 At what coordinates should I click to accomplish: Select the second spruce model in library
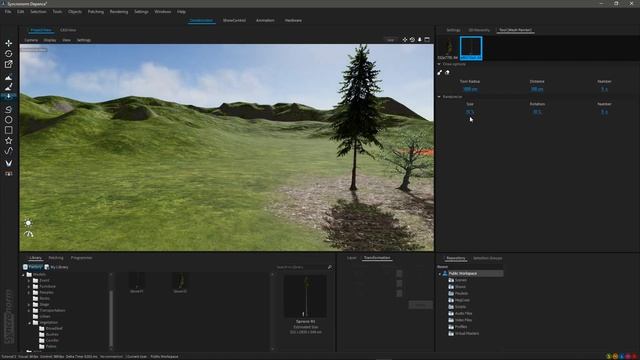pyautogui.click(x=180, y=283)
